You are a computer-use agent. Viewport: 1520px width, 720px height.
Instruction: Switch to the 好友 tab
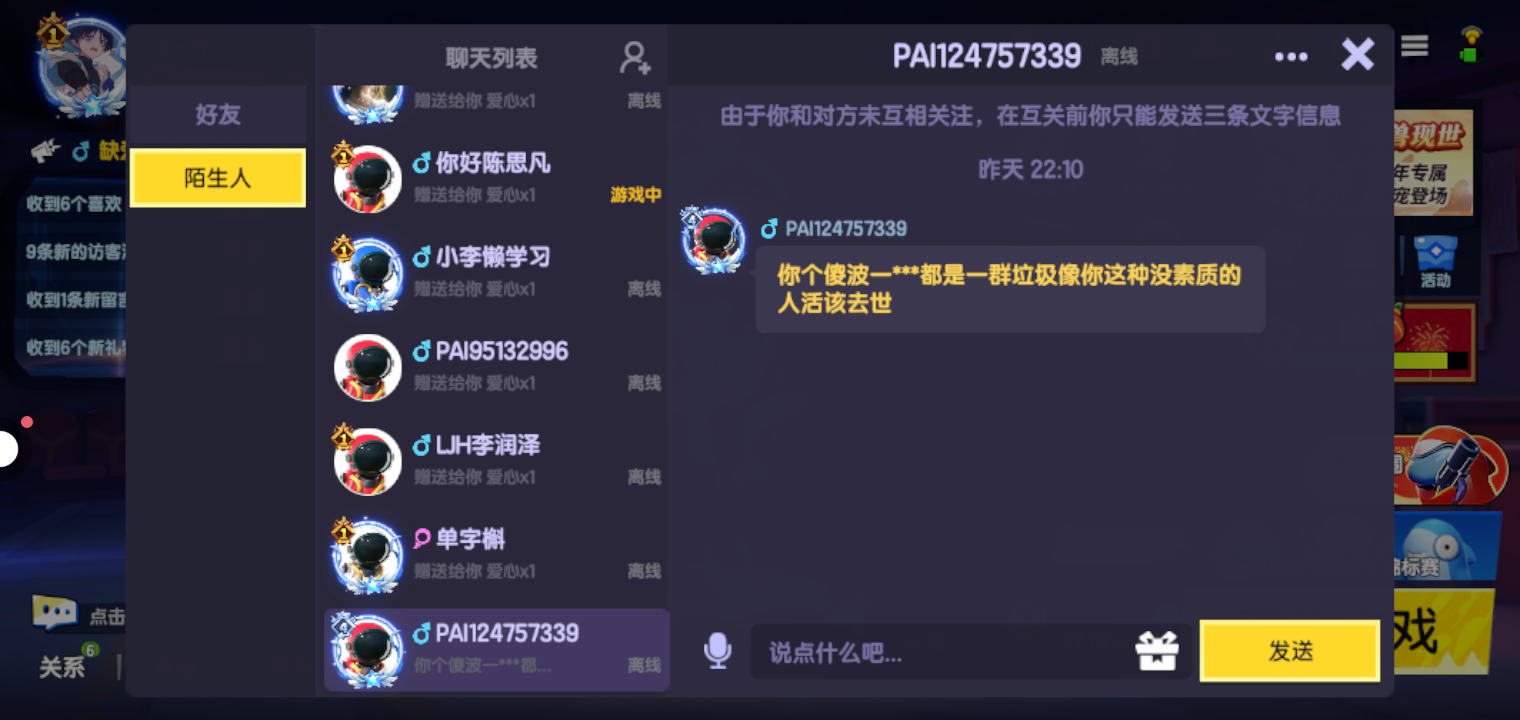point(218,115)
